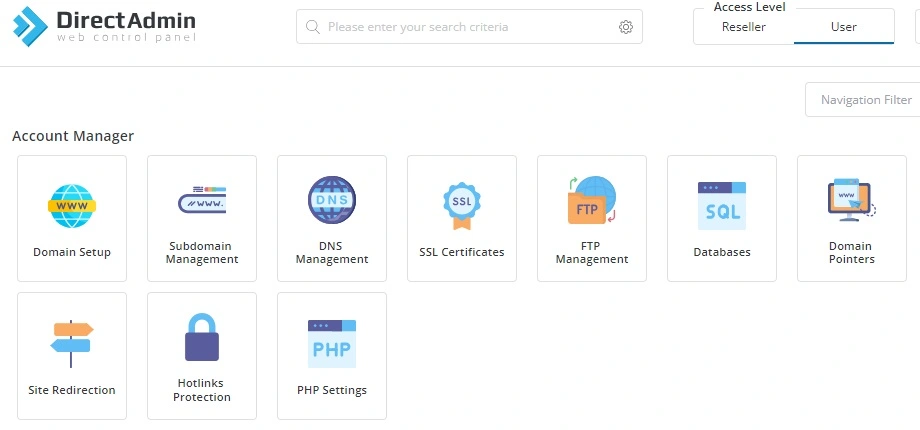Viewport: 920px width, 430px height.
Task: Switch access level to Reseller
Action: click(x=743, y=27)
